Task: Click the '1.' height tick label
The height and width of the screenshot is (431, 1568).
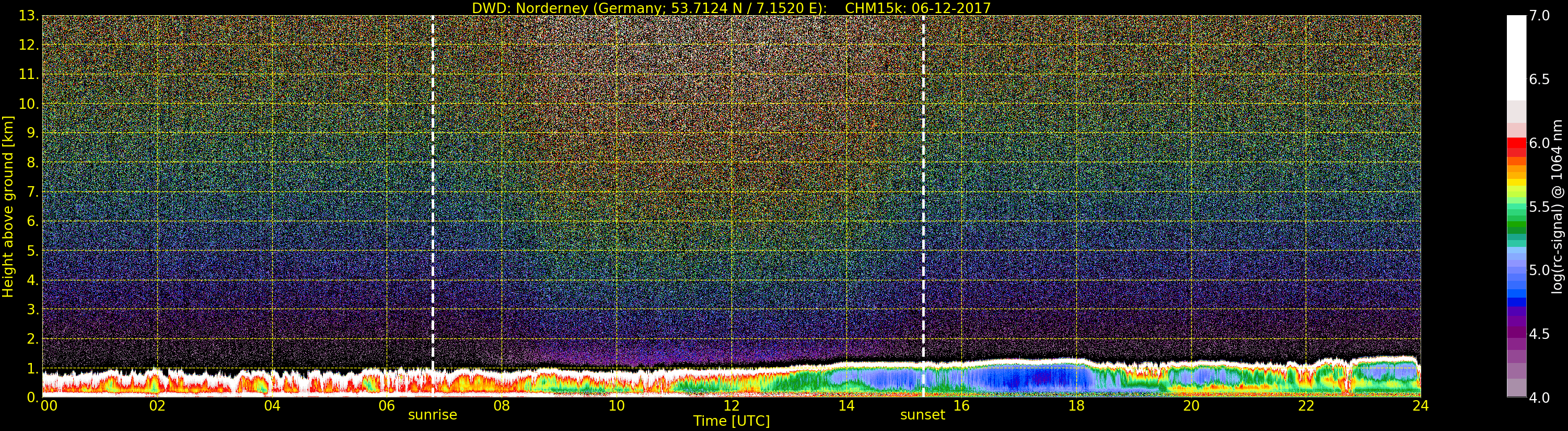Action: click(32, 368)
